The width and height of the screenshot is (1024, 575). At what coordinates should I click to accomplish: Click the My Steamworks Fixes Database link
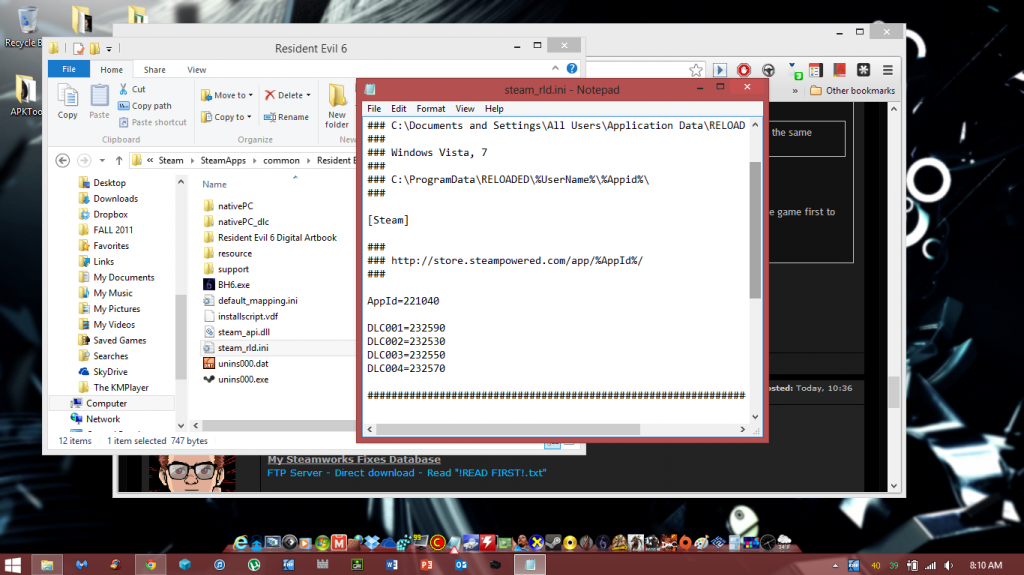coord(354,459)
